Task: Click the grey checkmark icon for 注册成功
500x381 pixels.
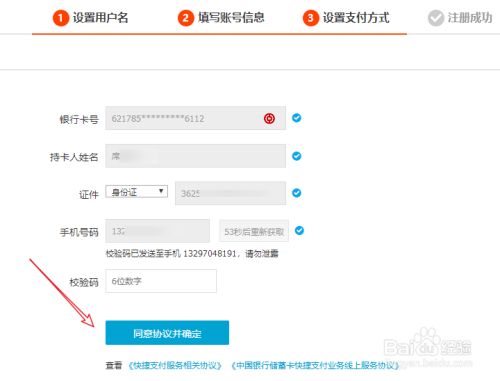Action: coord(436,18)
